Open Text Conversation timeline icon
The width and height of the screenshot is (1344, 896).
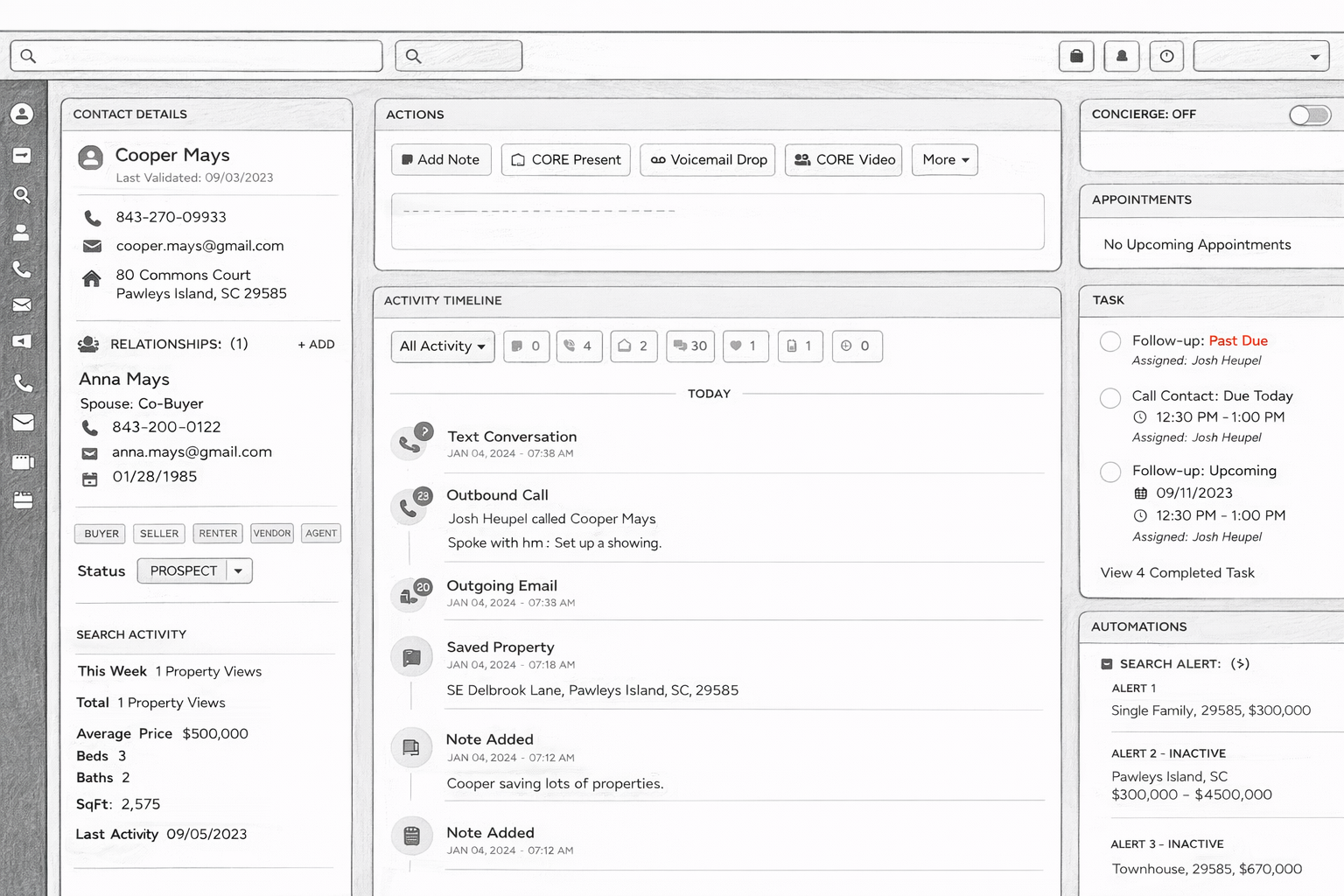tap(411, 442)
